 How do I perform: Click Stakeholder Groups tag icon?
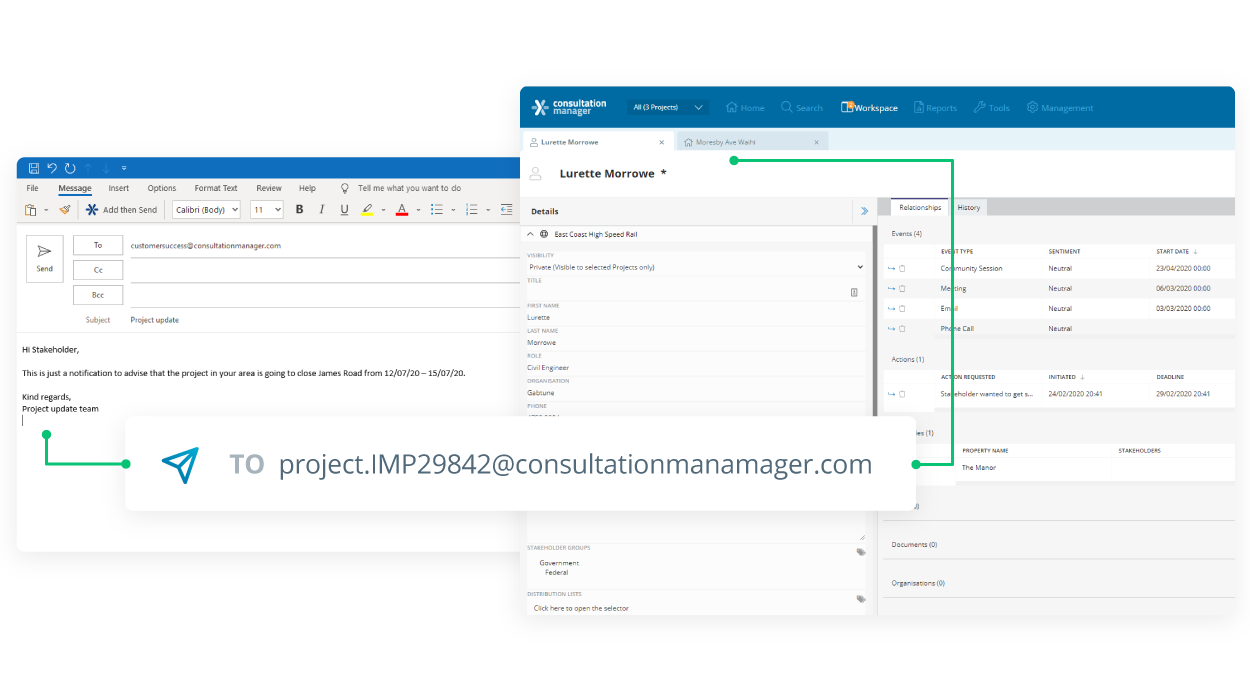pos(860,551)
